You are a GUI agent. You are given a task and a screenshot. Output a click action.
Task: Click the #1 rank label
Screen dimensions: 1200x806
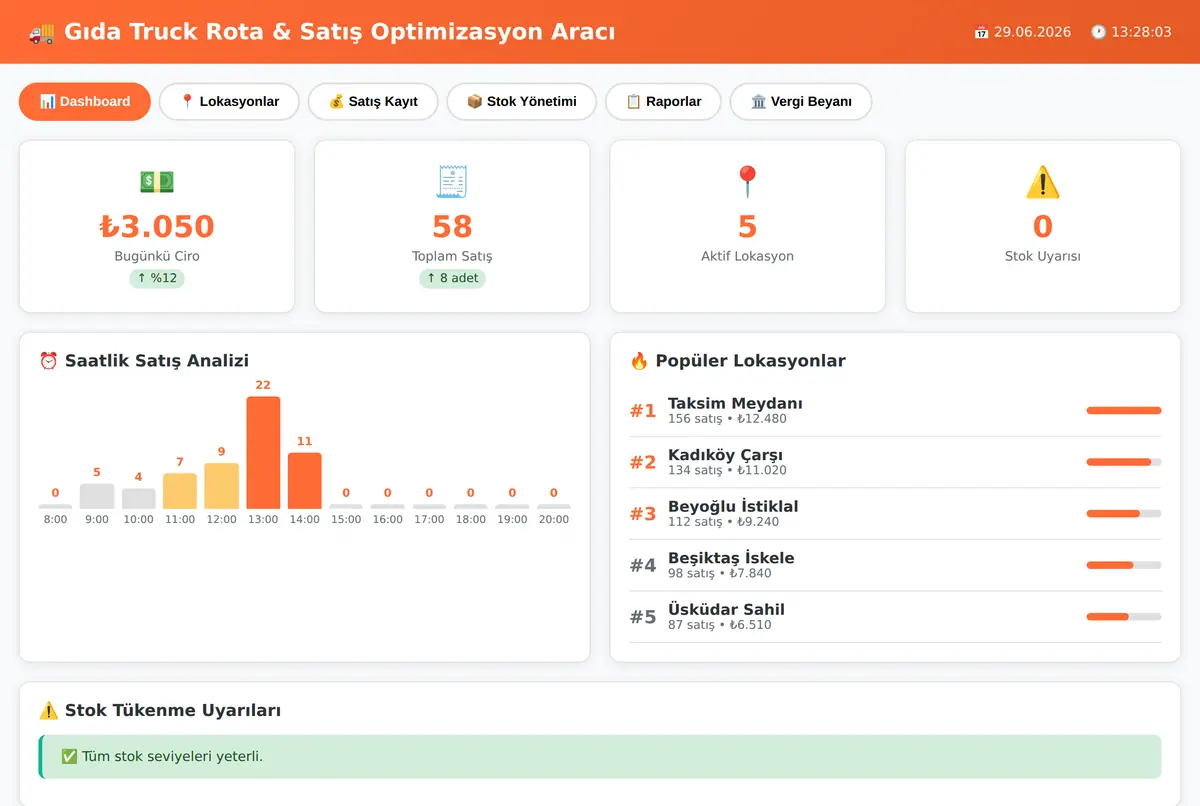coord(643,411)
